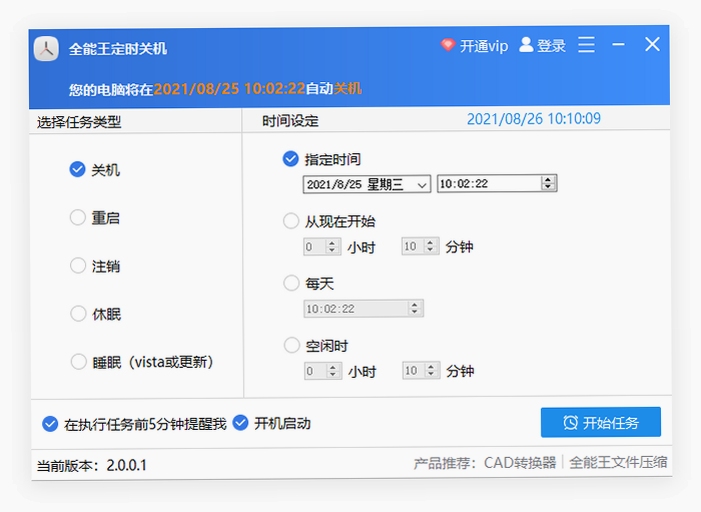
Task: Toggle the 开机启动 checkbox
Action: (x=241, y=423)
